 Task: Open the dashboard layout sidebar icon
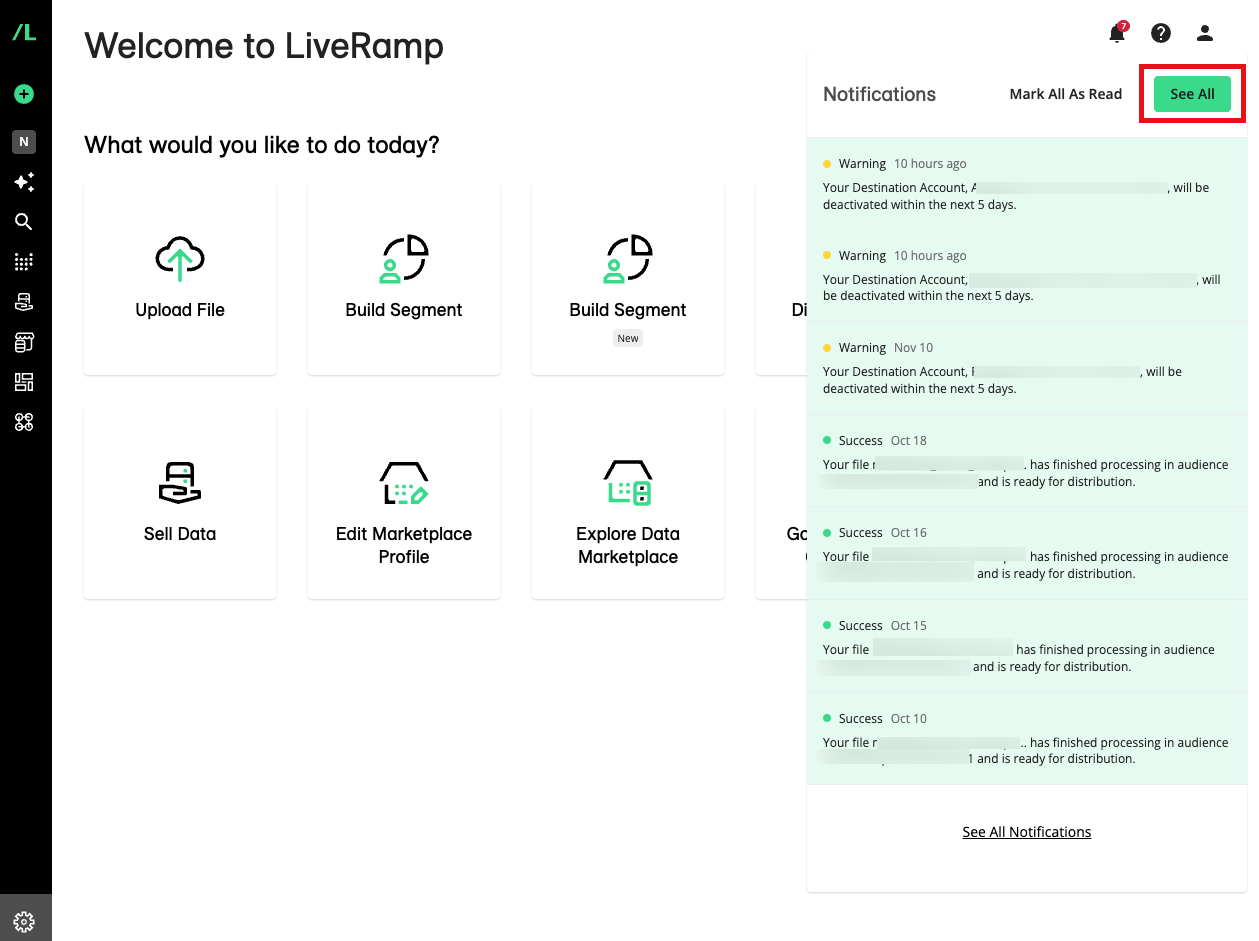(x=24, y=382)
